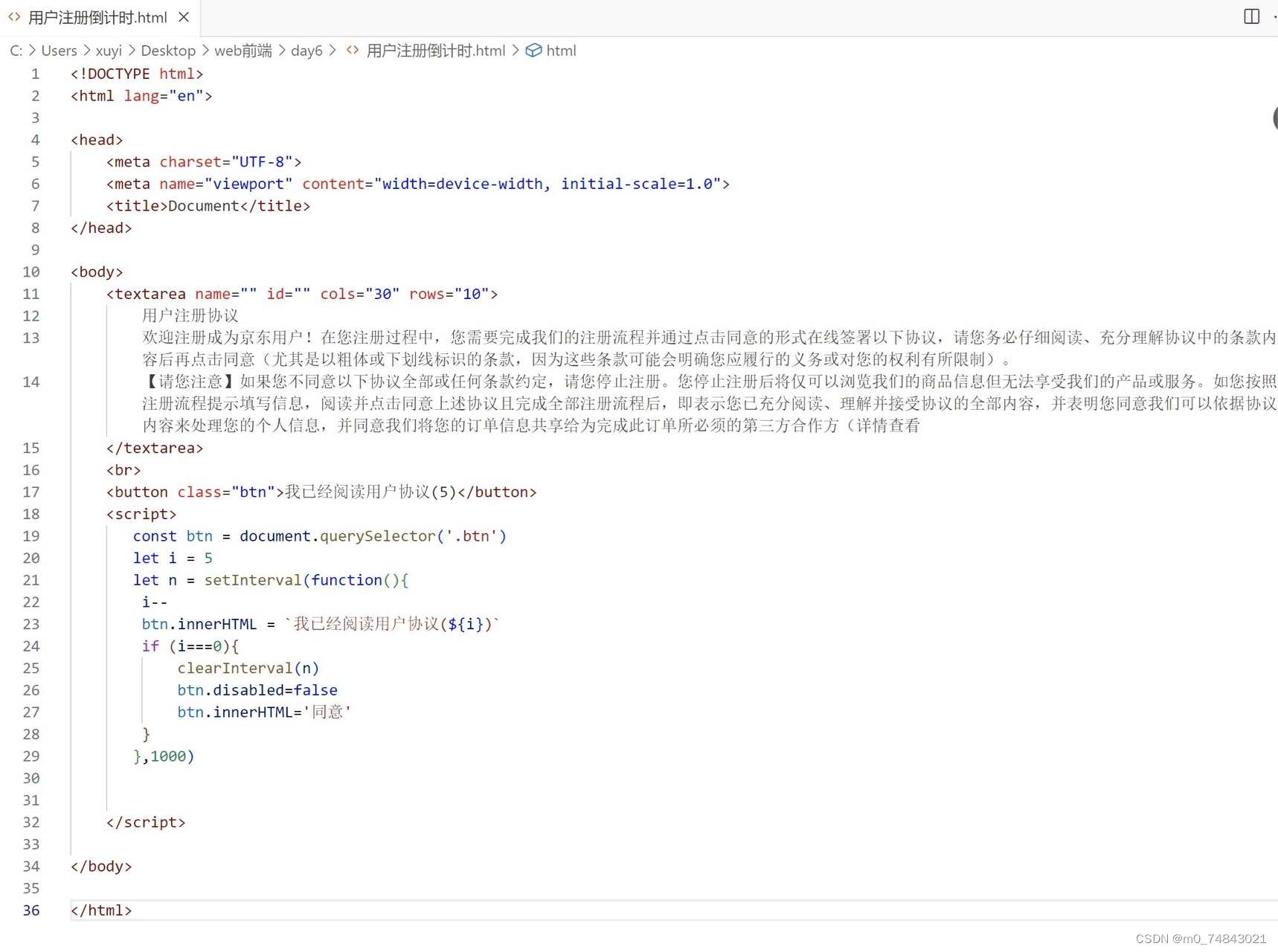Screen dimensions: 1278x952
Task: Click the <head> opening tag
Action: coord(97,140)
